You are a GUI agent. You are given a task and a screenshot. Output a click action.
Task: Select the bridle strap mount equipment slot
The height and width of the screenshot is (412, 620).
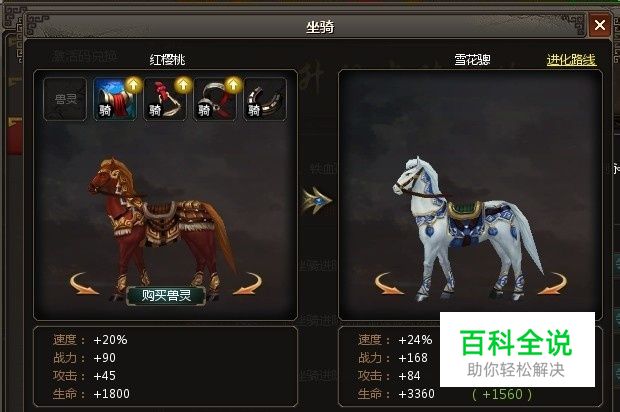[x=215, y=99]
